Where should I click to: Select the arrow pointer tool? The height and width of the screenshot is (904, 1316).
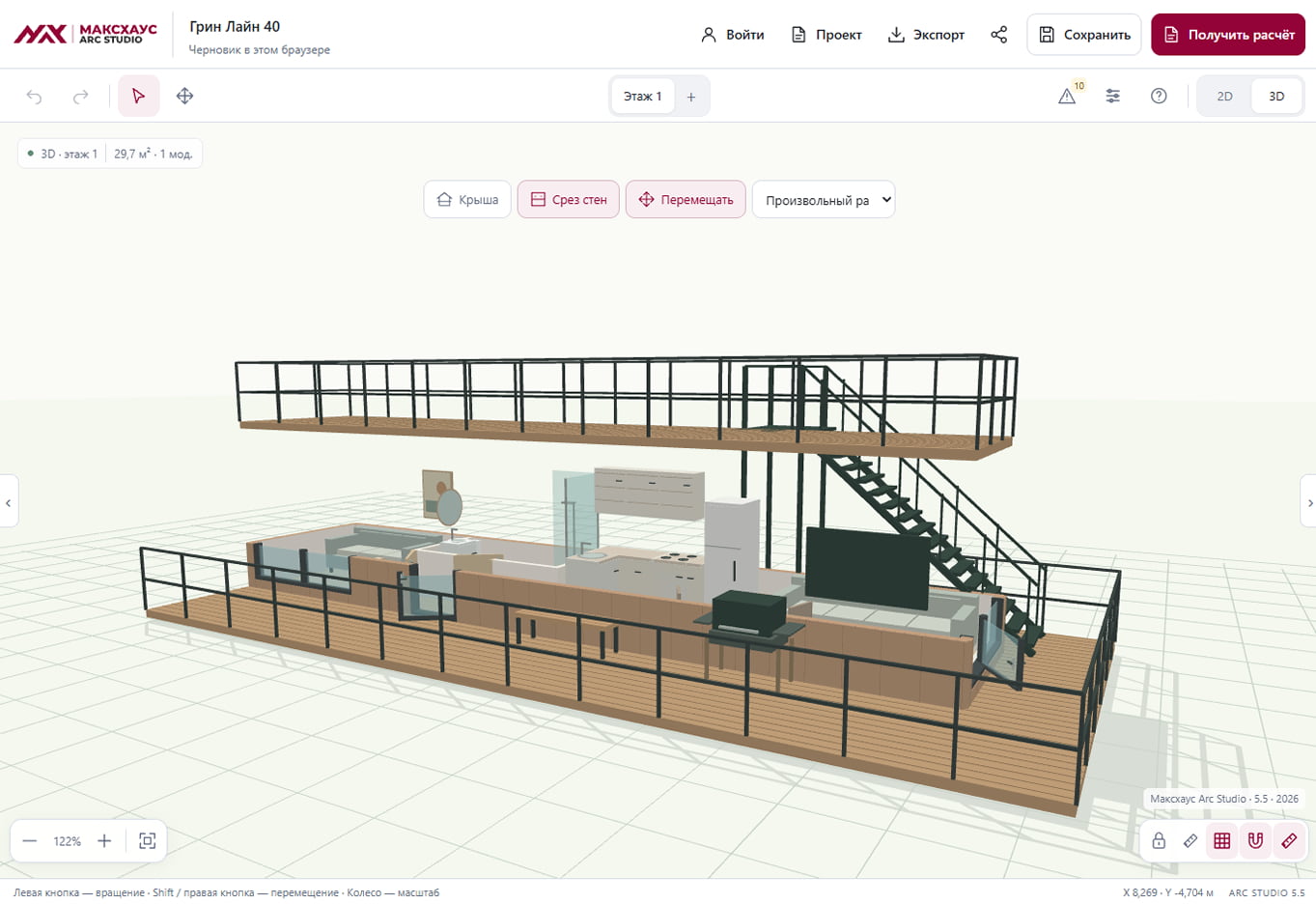click(x=138, y=96)
